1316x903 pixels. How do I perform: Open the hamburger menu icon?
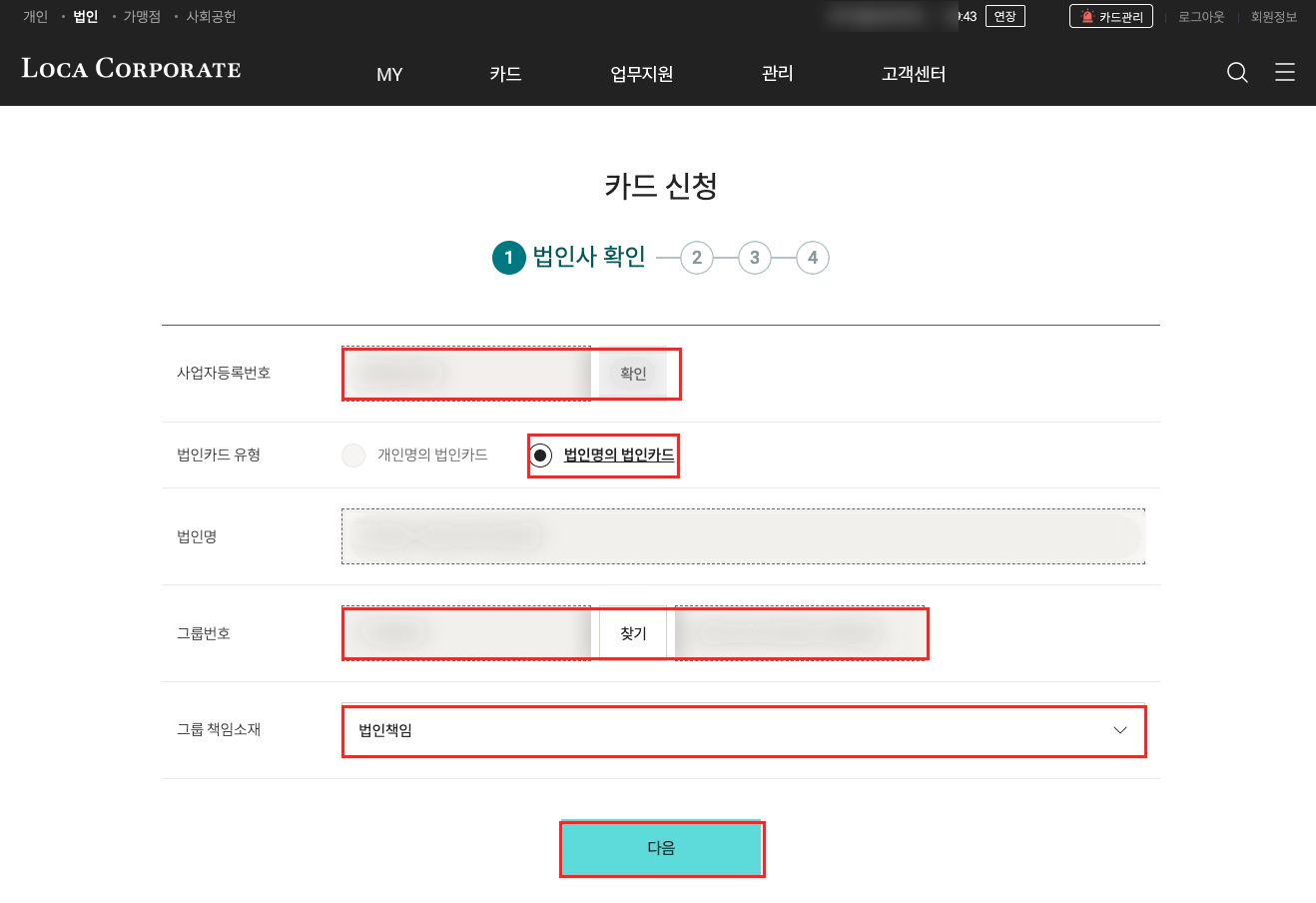1285,72
